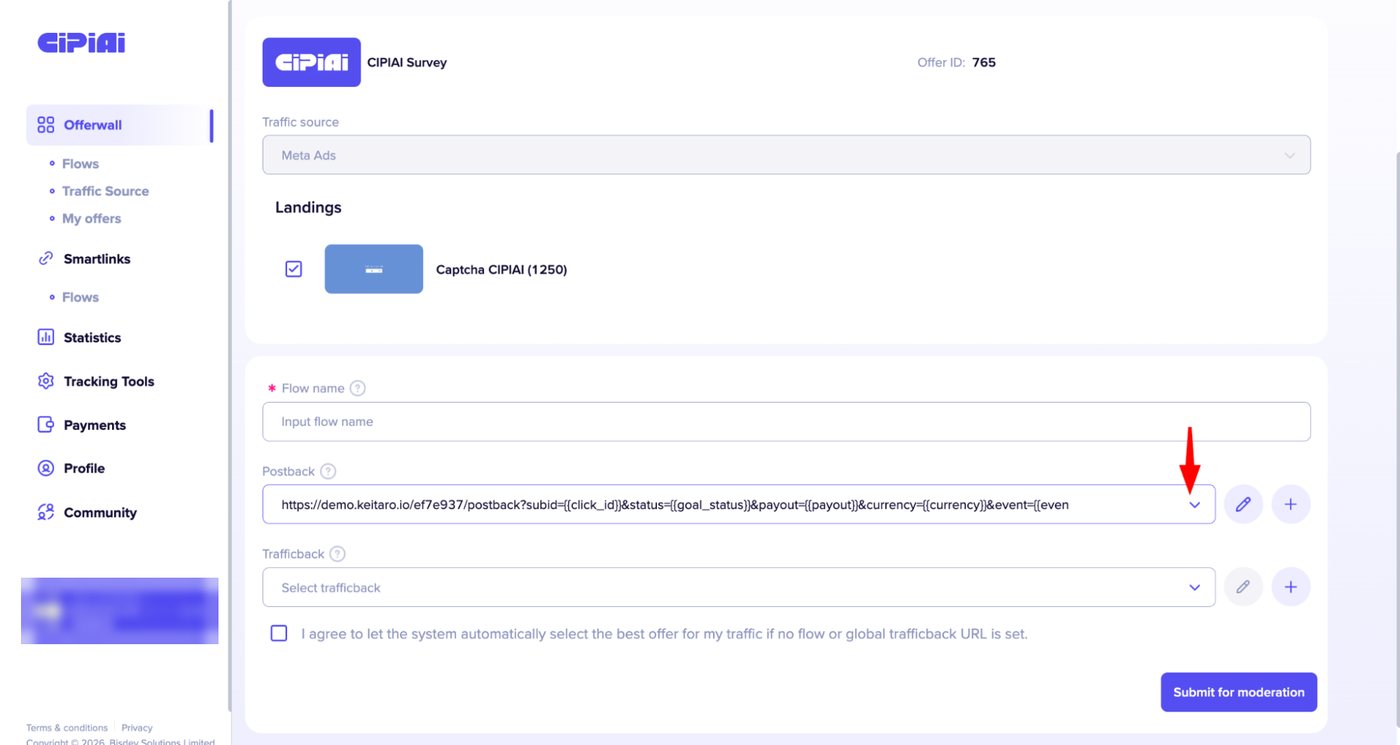Click the Landings heading
This screenshot has height=745, width=1400.
pyautogui.click(x=308, y=207)
